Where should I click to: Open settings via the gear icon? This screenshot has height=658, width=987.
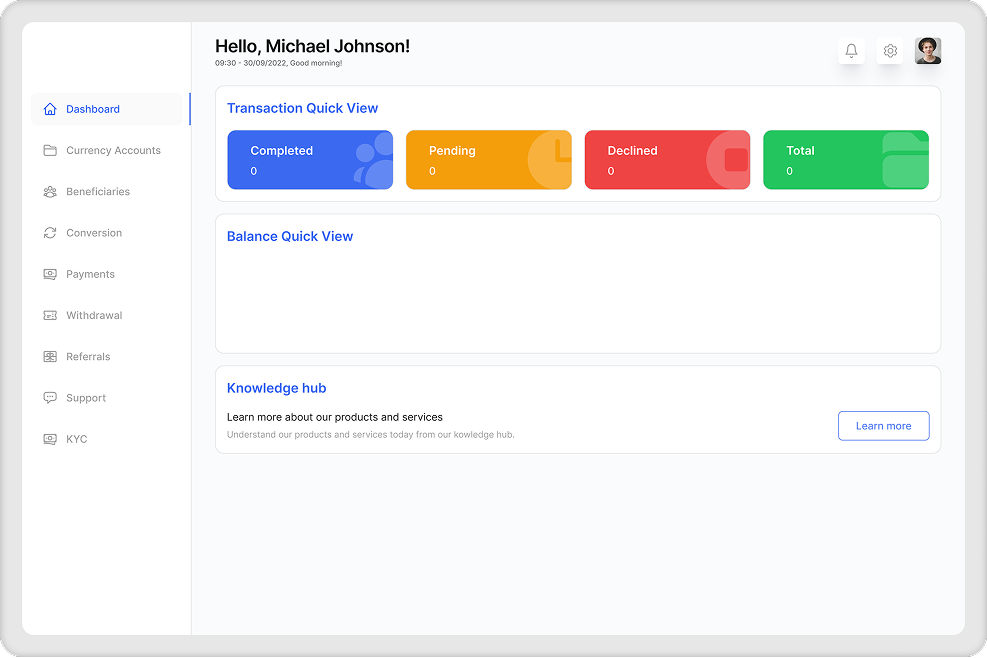pos(890,50)
